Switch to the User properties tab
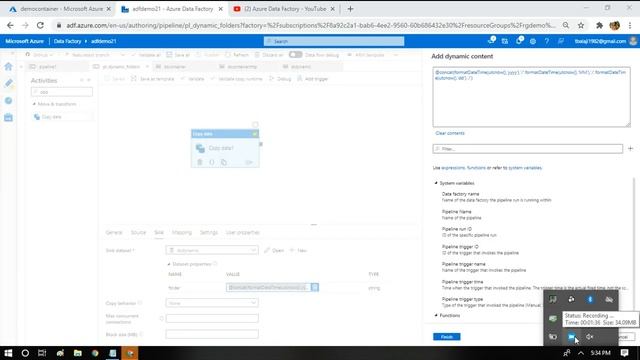Screen dimensions: 640x360 pos(242,232)
